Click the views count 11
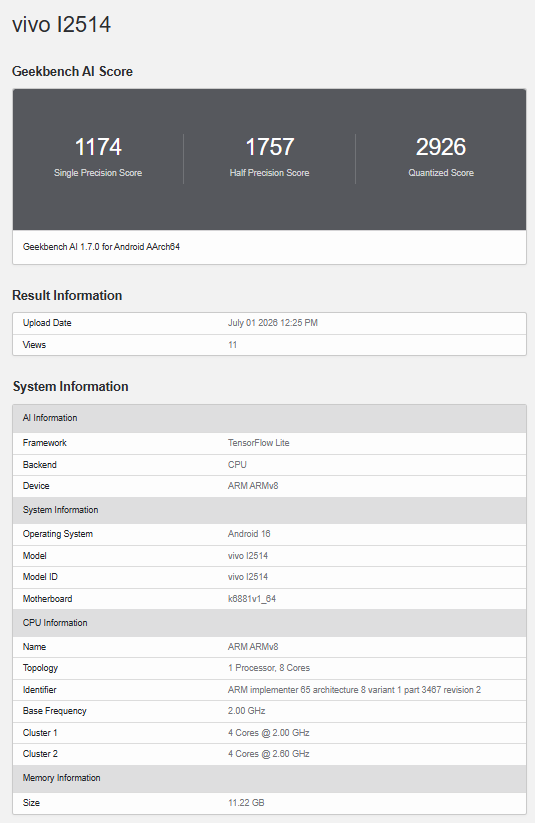The height and width of the screenshot is (823, 535). [233, 345]
